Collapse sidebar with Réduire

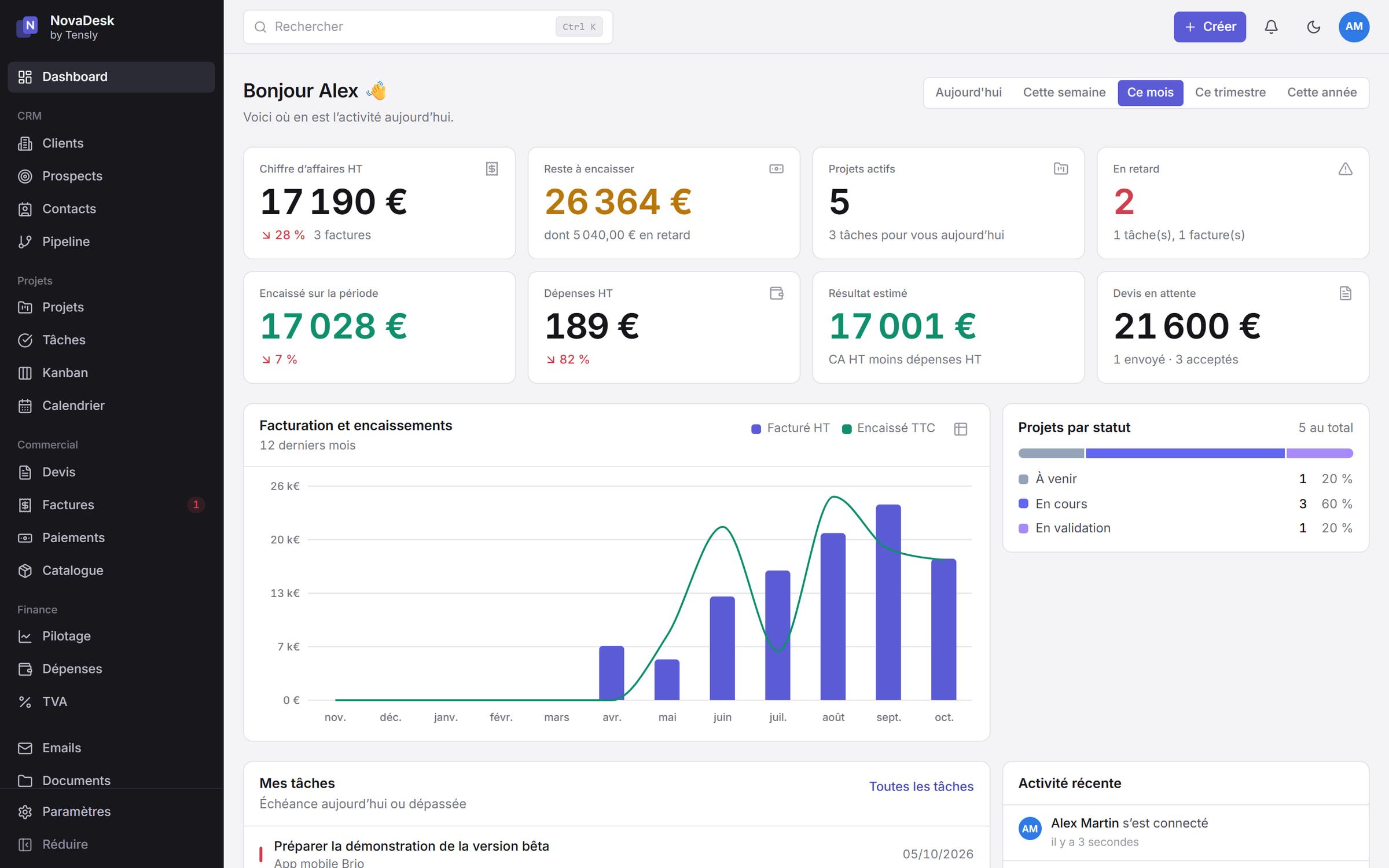pos(111,844)
